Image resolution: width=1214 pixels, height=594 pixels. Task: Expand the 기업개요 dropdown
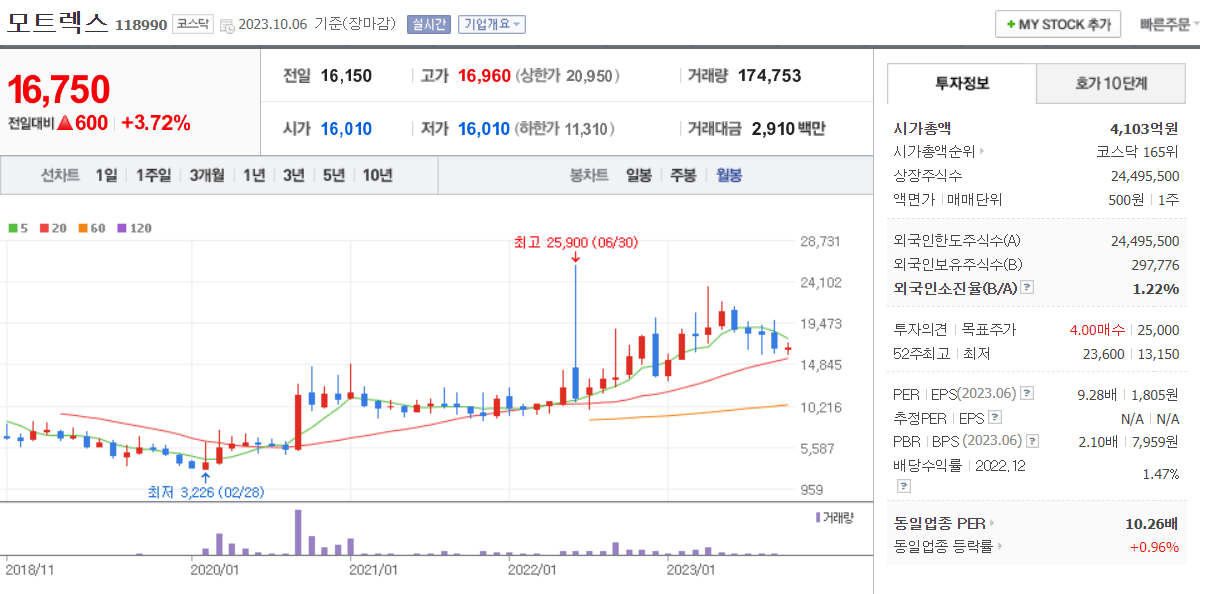(x=491, y=24)
